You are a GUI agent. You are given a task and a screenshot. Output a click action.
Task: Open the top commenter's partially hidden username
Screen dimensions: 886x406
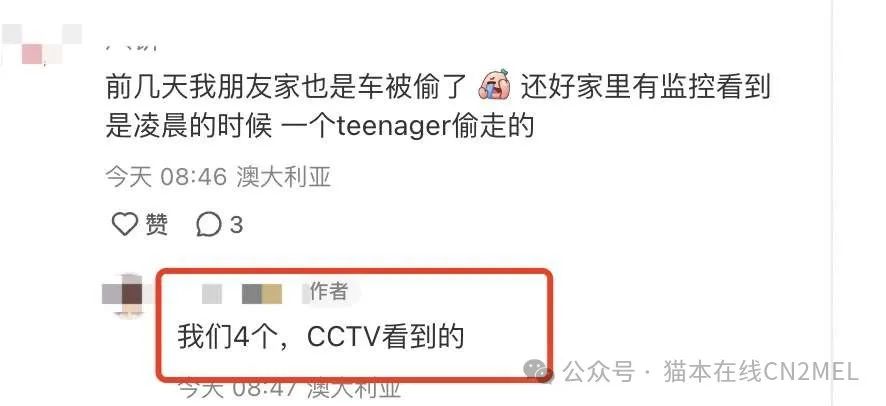point(131,47)
